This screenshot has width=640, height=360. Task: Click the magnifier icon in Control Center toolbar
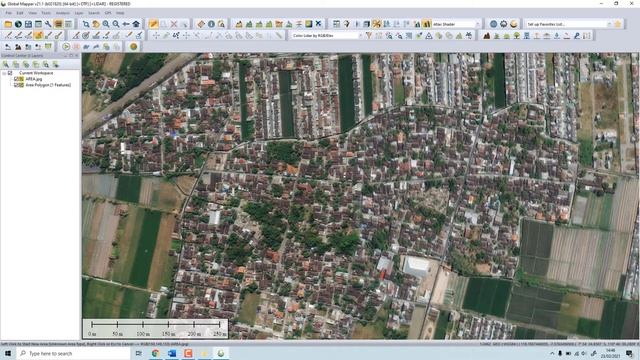46,64
